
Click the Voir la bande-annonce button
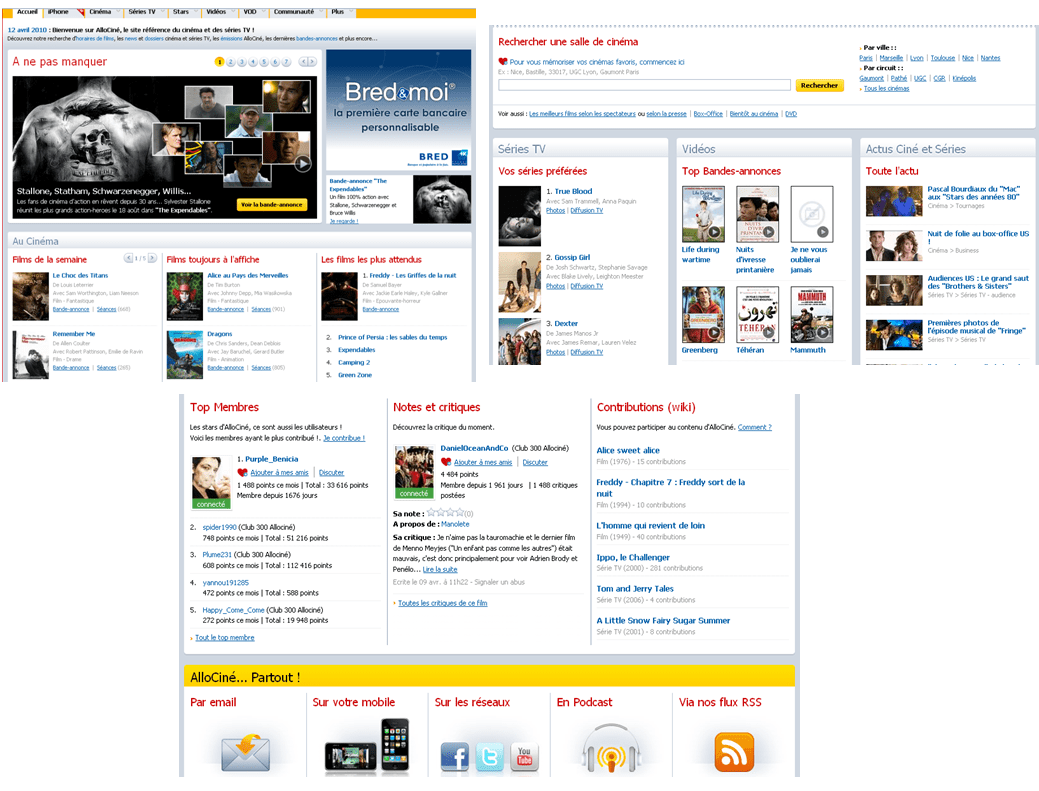271,205
